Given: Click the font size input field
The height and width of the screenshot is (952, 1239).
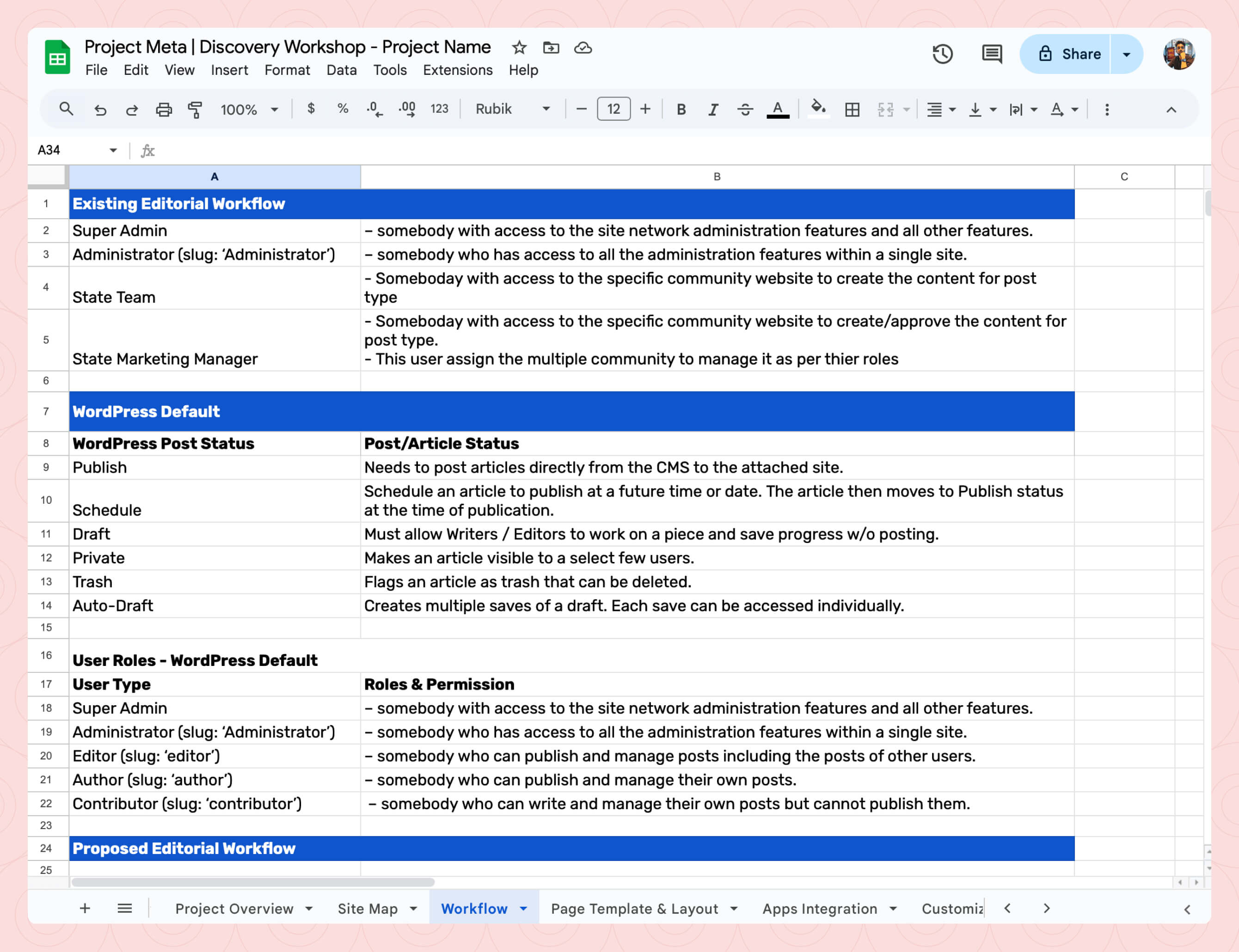Looking at the screenshot, I should pyautogui.click(x=613, y=109).
